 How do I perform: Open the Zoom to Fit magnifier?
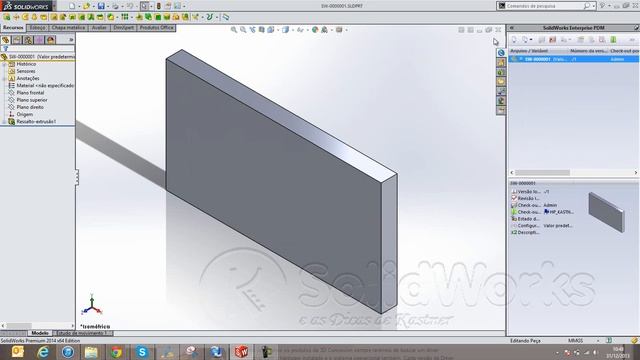click(x=234, y=30)
